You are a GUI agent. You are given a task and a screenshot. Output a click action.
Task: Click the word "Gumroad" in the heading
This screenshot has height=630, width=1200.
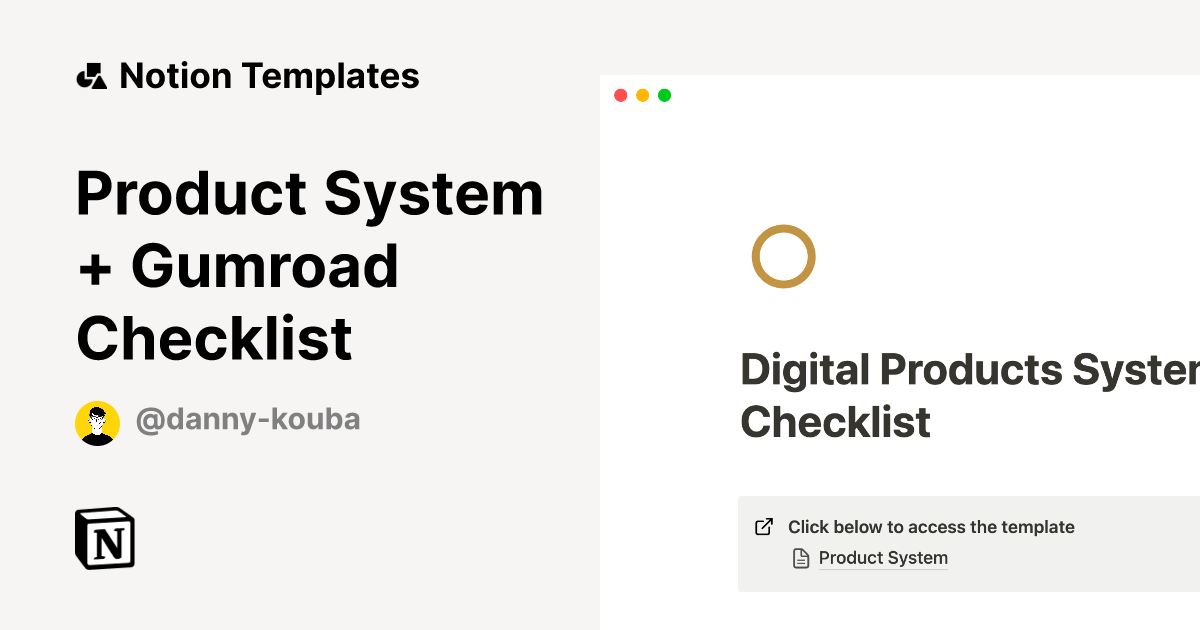[265, 266]
